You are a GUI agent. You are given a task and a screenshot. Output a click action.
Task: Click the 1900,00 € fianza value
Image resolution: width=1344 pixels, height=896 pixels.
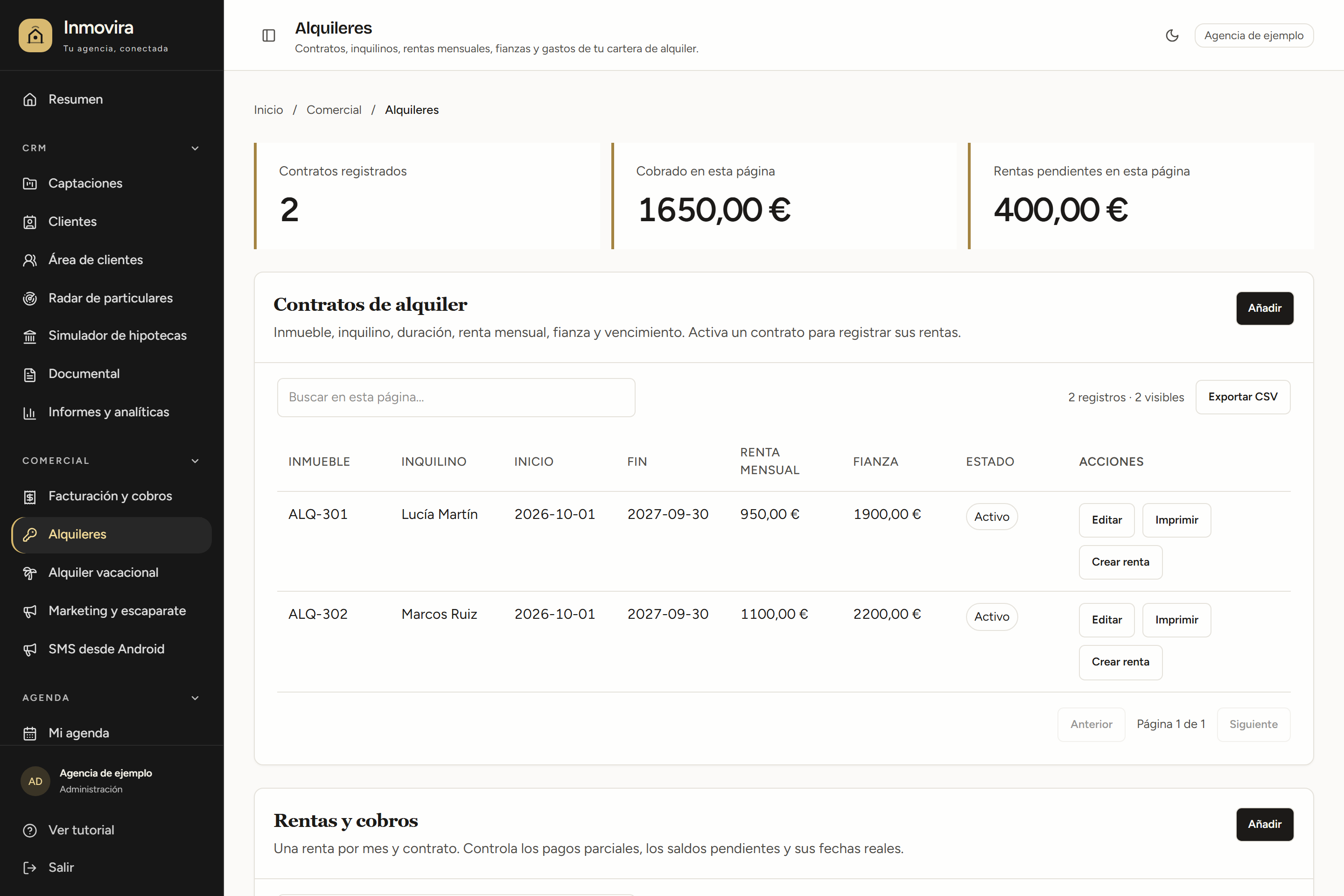click(887, 514)
